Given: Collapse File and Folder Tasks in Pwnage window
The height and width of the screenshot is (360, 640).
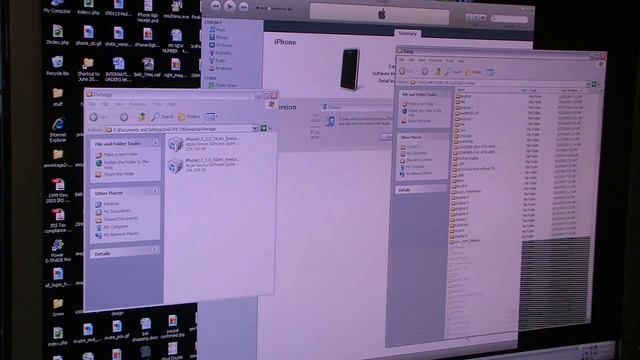Looking at the screenshot, I should point(155,143).
